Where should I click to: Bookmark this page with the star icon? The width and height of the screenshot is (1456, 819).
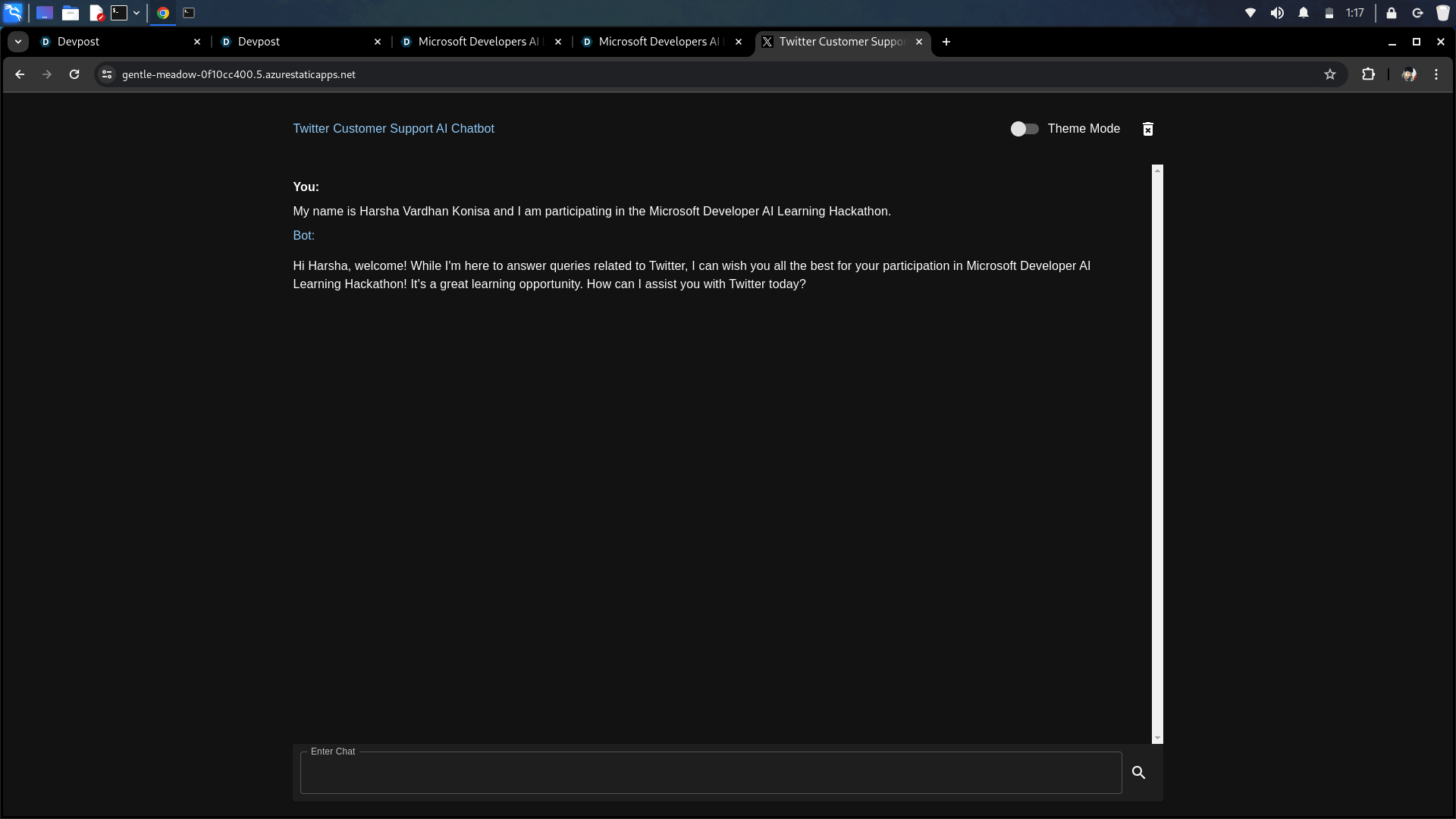tap(1329, 74)
